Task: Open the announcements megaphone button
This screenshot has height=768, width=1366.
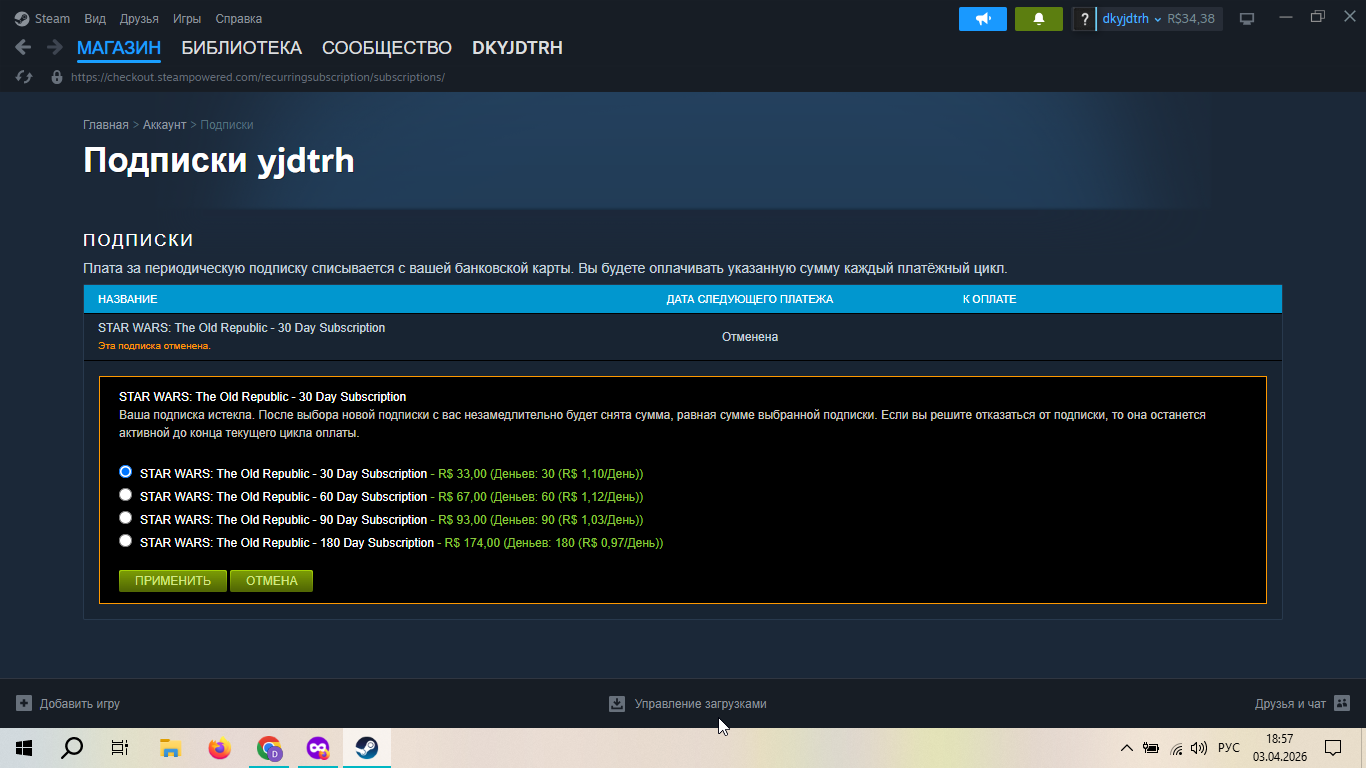Action: [983, 19]
